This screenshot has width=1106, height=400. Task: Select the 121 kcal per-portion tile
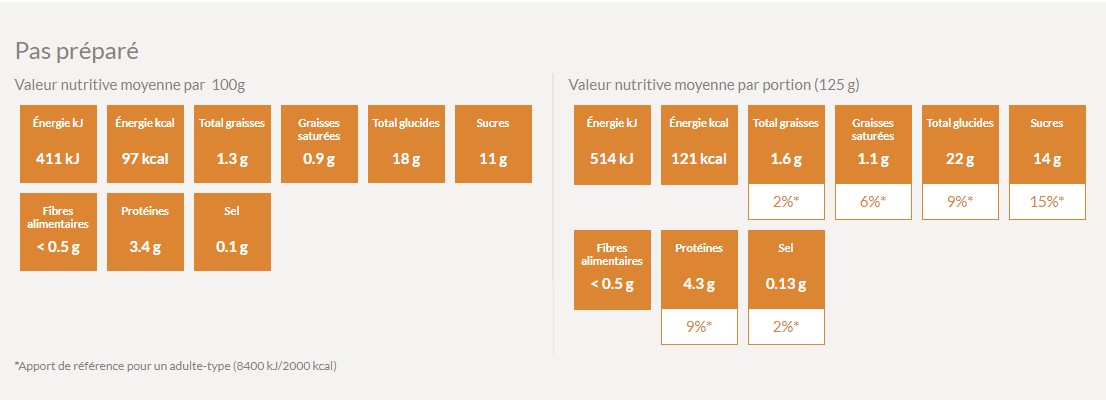pos(698,144)
